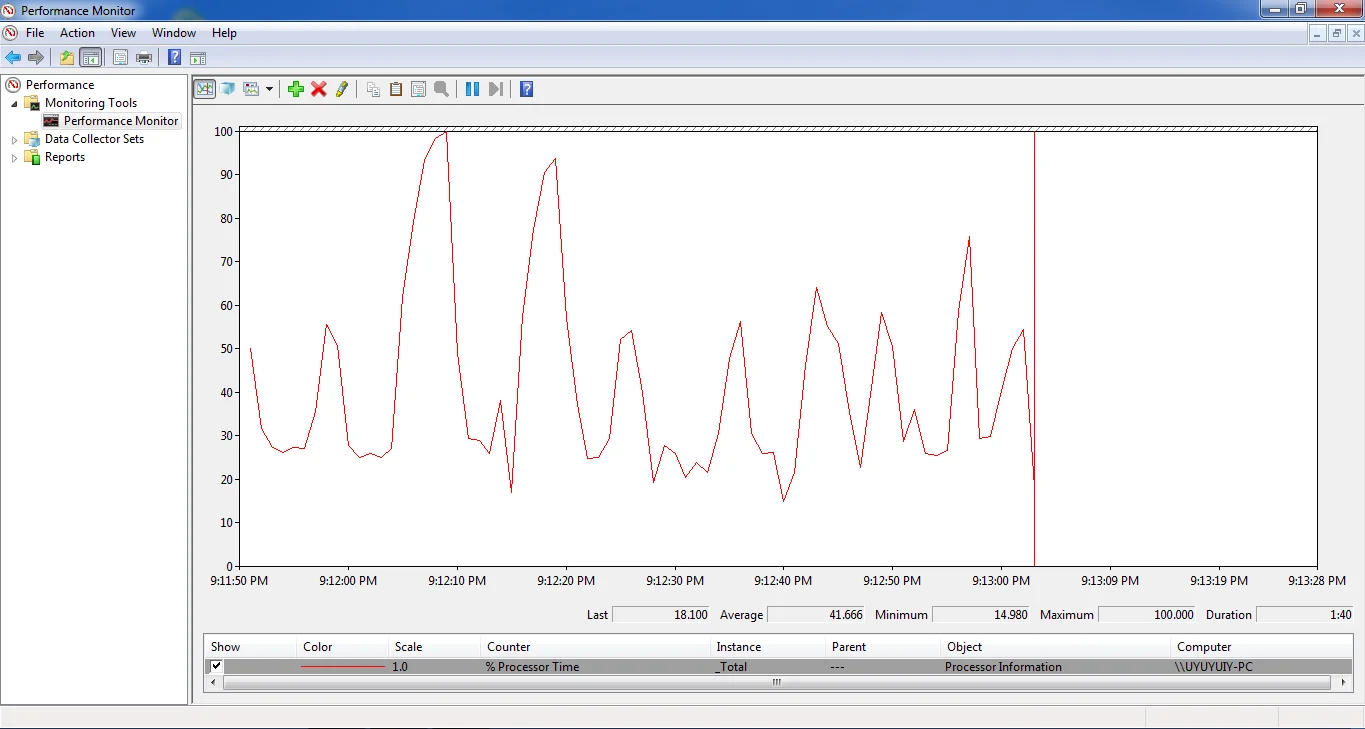Screen dimensions: 1365x729
Task: Restore the inner MDI child window
Action: point(1337,33)
